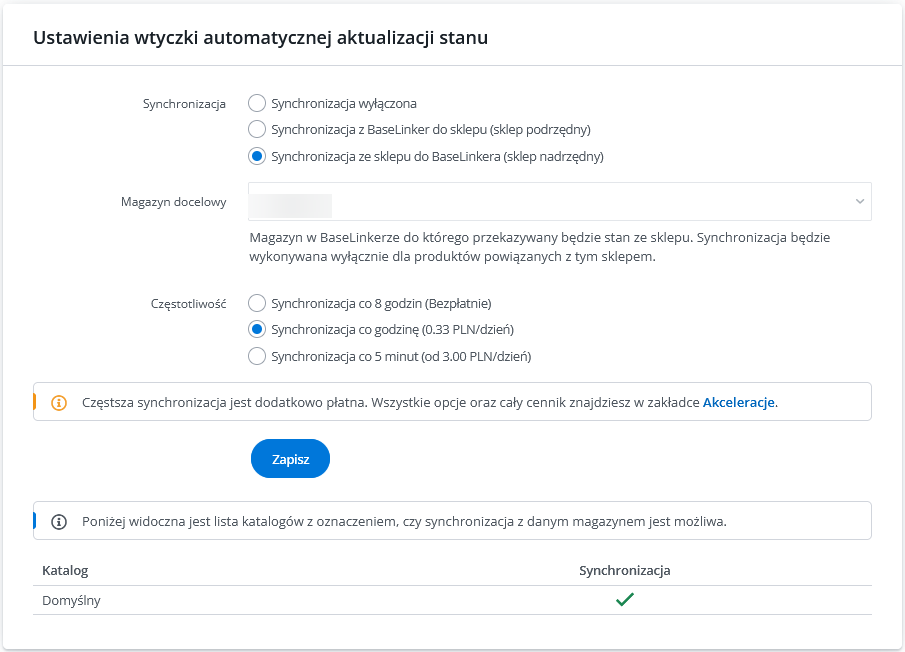Enable synchronization from BaseLinker to the shop

257,129
